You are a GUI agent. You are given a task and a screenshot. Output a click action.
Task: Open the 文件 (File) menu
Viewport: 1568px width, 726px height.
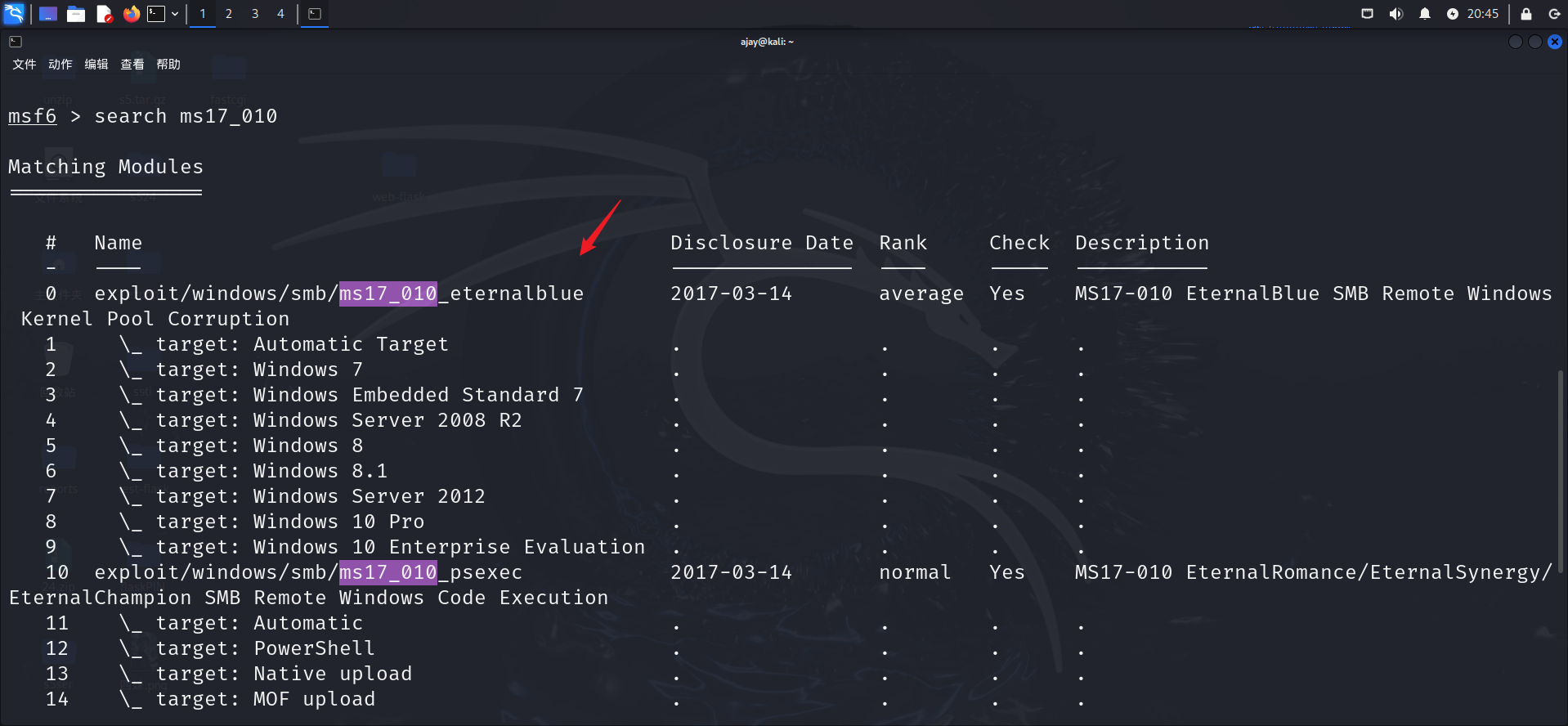tap(25, 65)
